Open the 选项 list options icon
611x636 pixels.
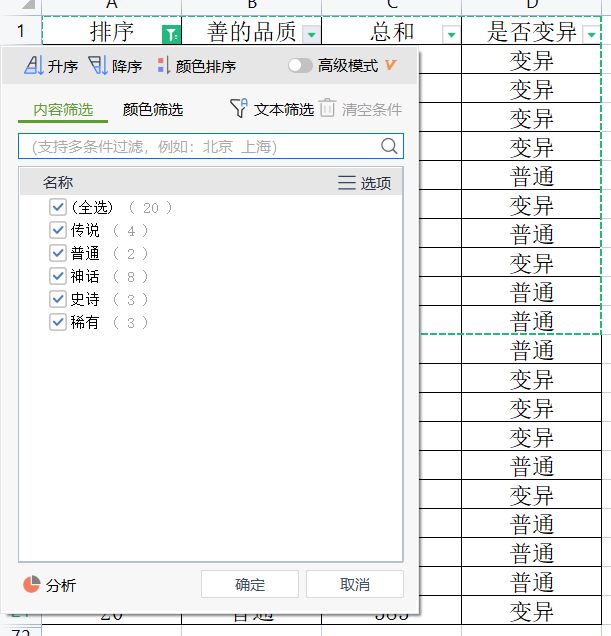(347, 183)
